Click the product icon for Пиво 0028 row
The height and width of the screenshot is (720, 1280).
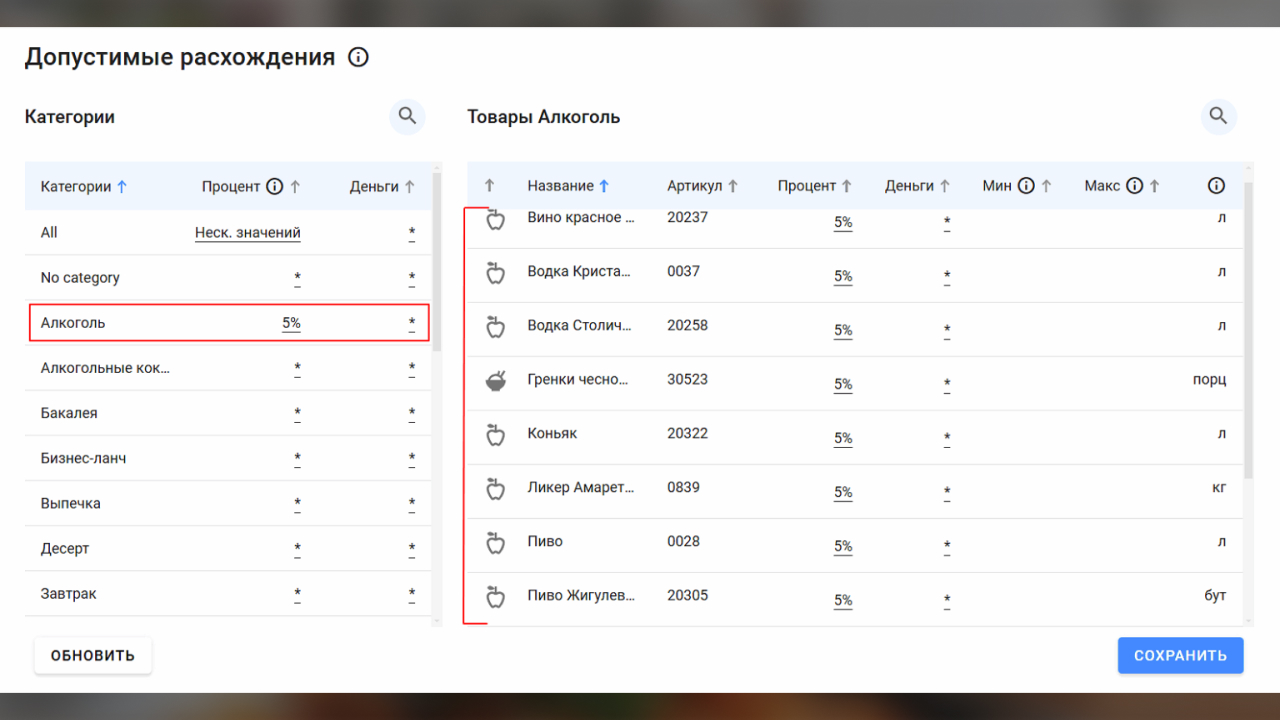(495, 543)
